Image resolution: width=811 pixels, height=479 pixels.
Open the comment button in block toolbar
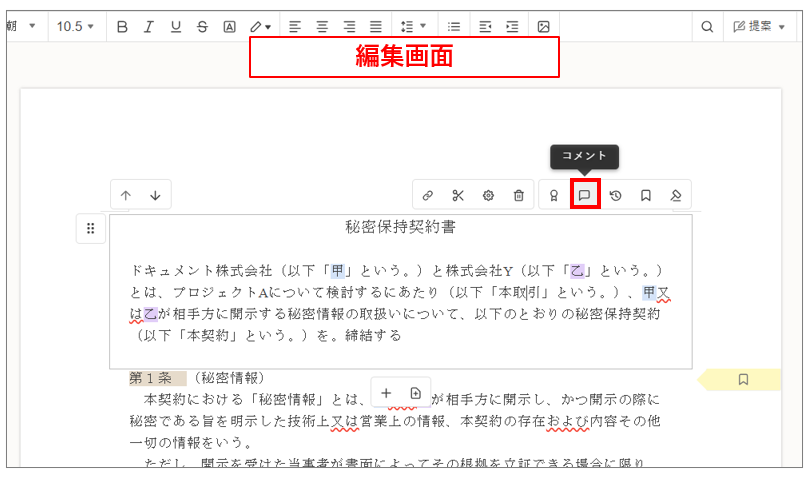[x=584, y=195]
